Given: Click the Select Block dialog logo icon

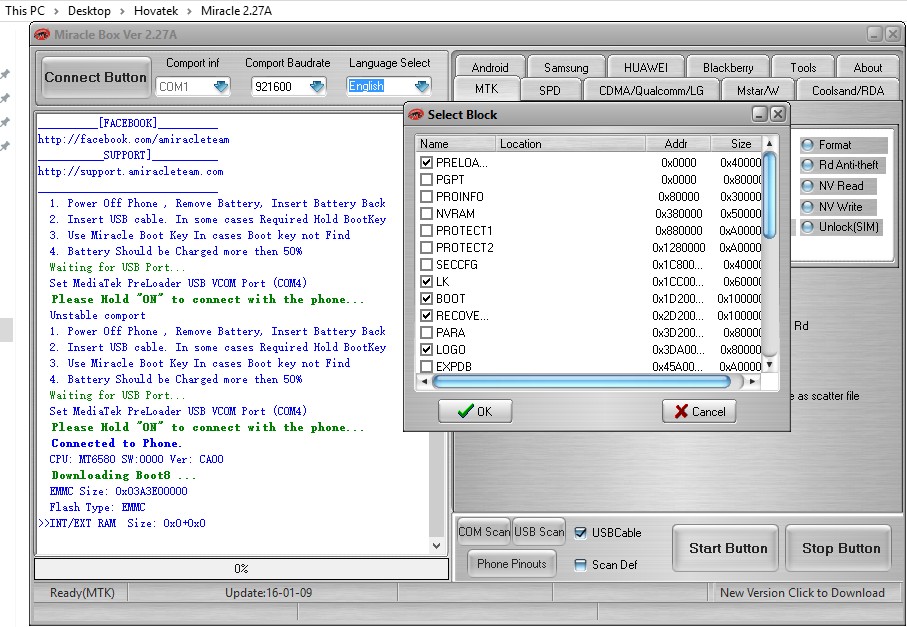Looking at the screenshot, I should tap(415, 115).
